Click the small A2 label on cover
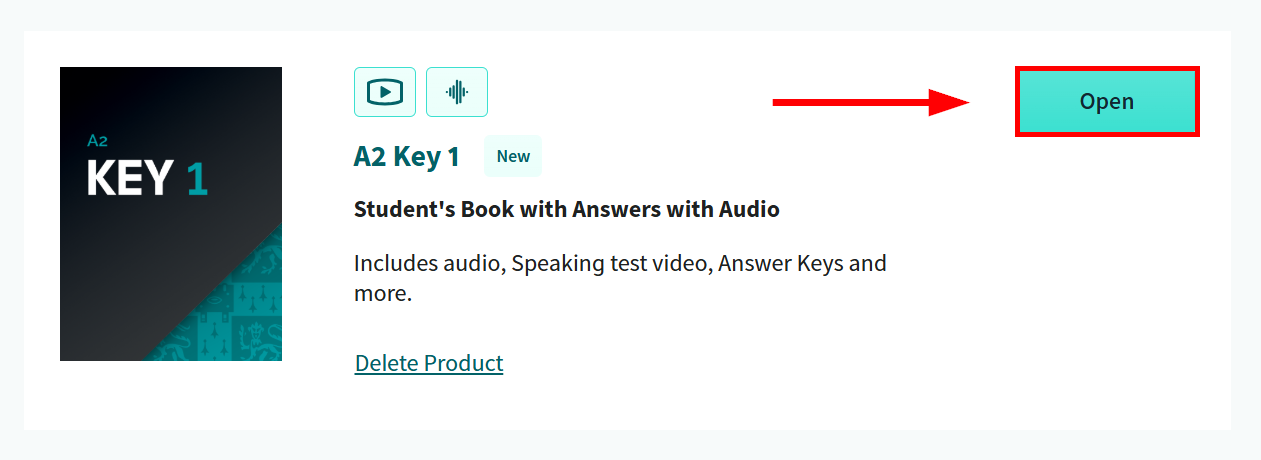The height and width of the screenshot is (460, 1261). click(x=97, y=141)
